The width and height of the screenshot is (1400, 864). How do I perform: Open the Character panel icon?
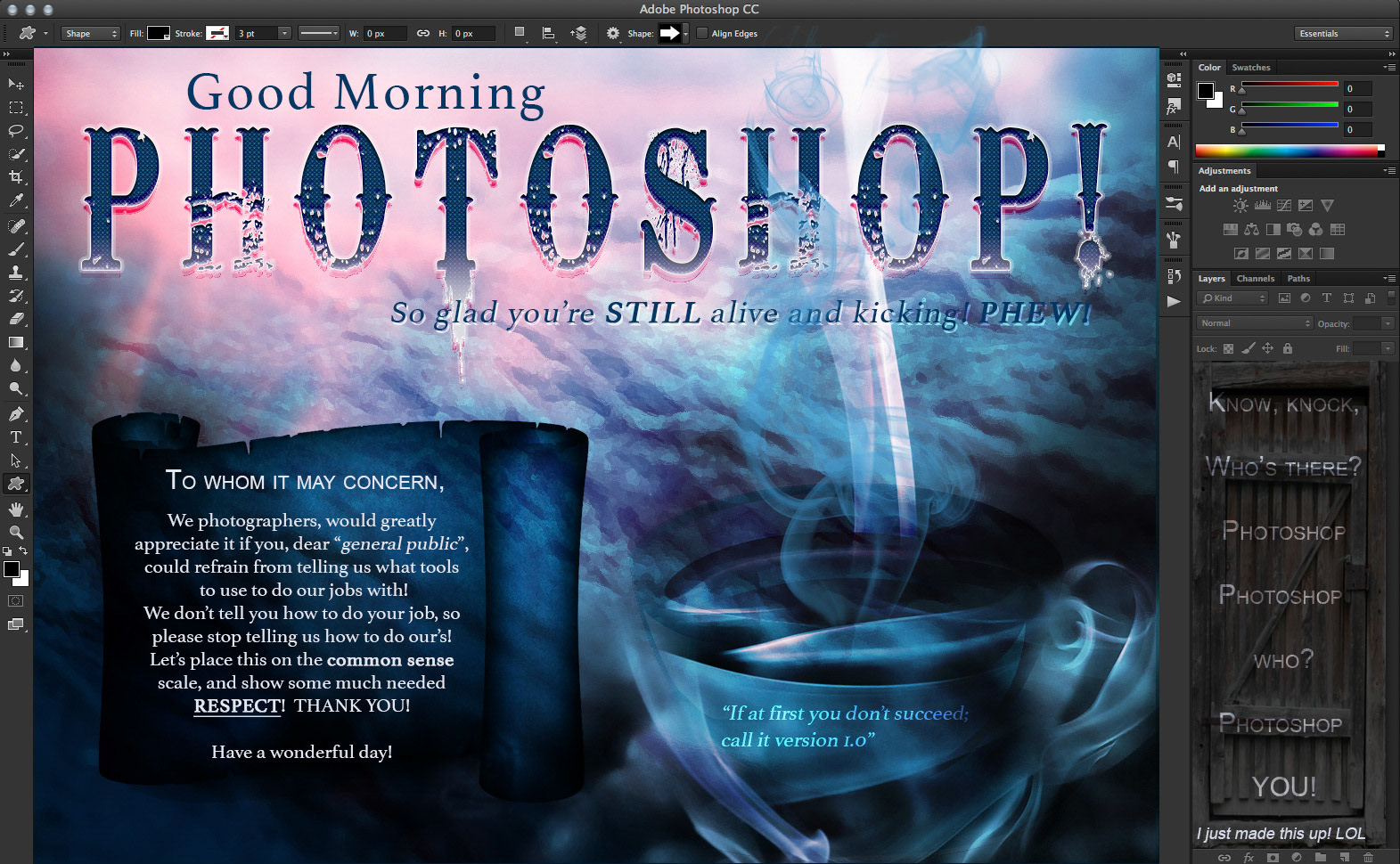(x=1174, y=142)
